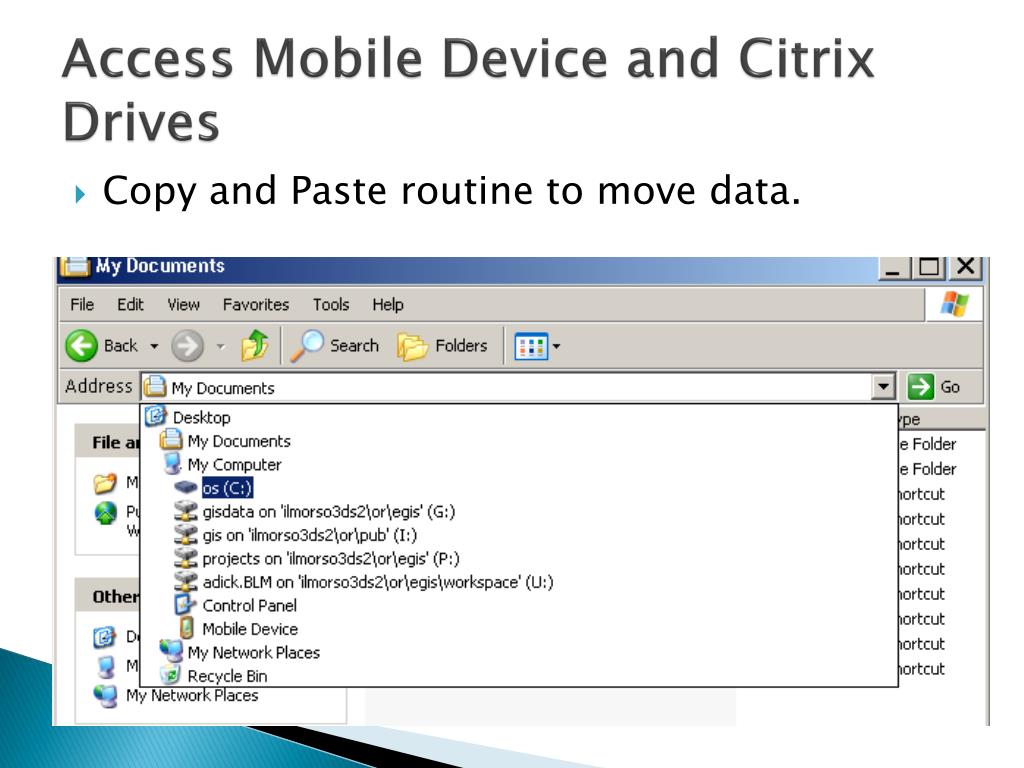The width and height of the screenshot is (1024, 768).
Task: Click the Folders button label
Action: 461,345
